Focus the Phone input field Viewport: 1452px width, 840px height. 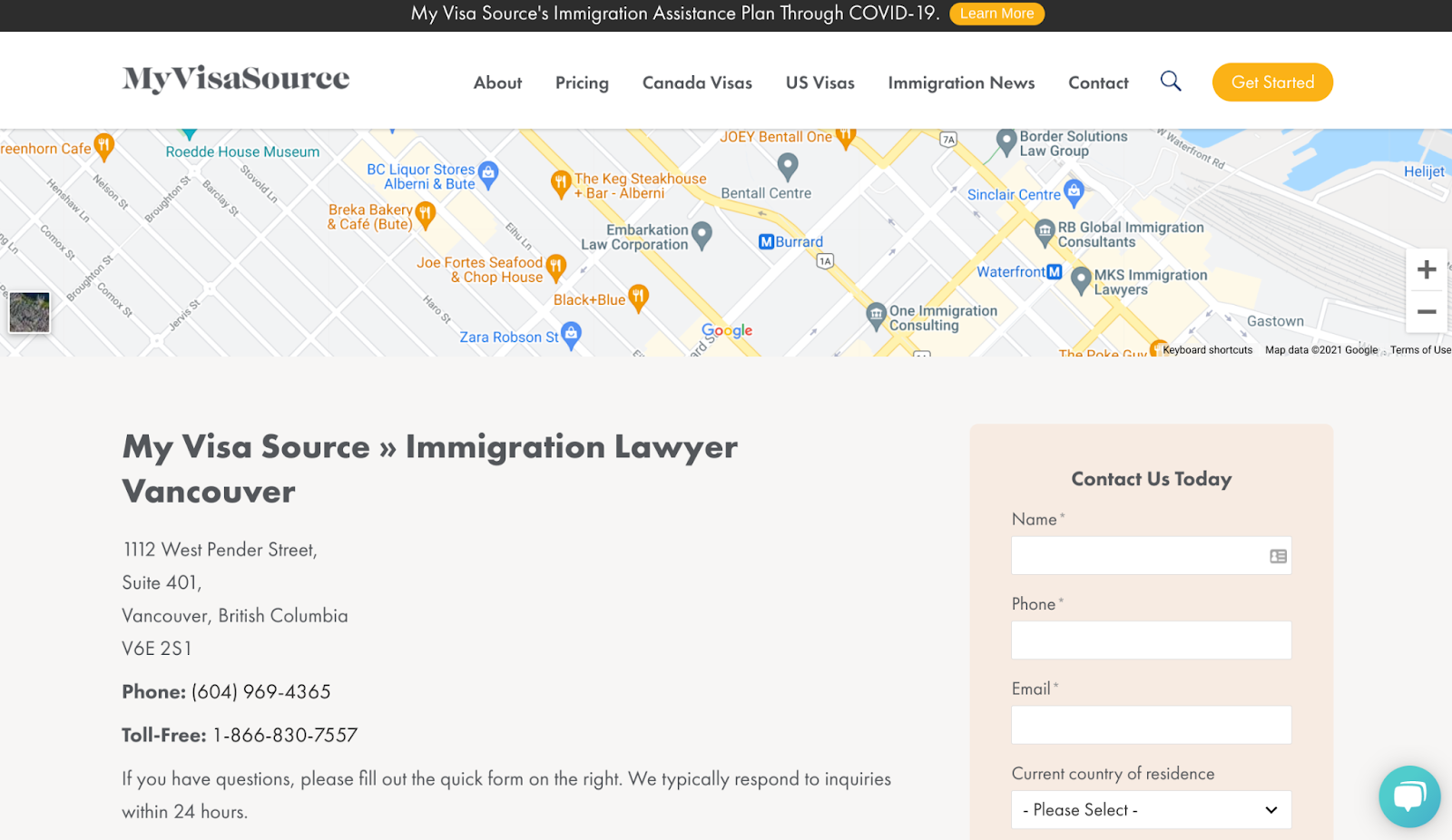(x=1152, y=640)
